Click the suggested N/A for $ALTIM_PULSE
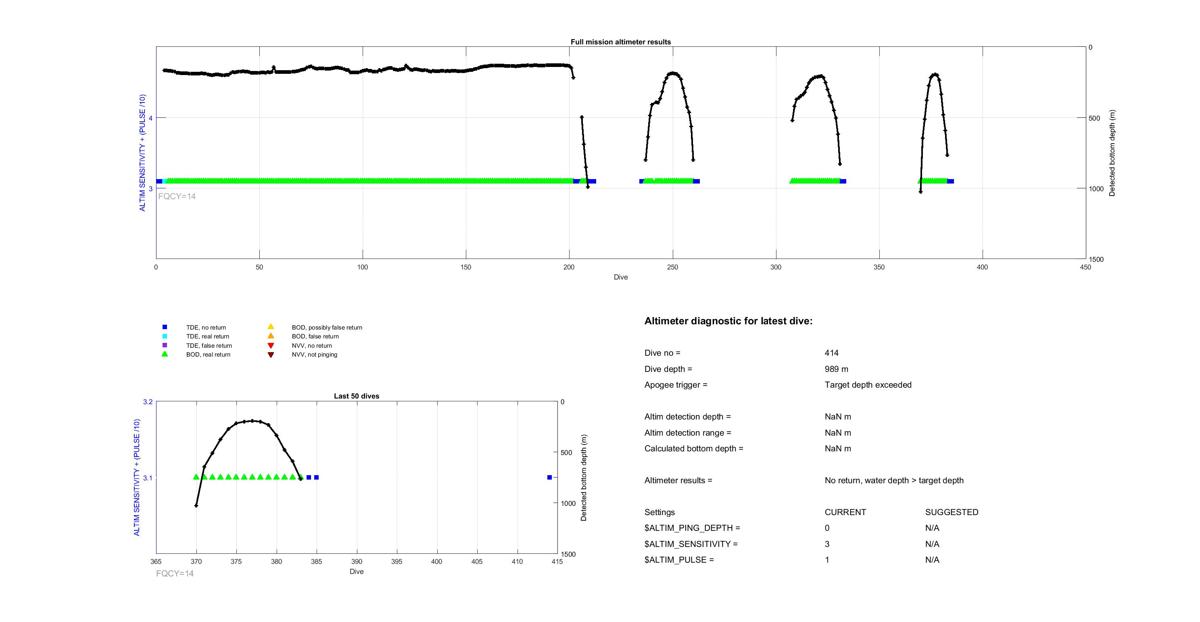The height and width of the screenshot is (622, 1200). (933, 560)
